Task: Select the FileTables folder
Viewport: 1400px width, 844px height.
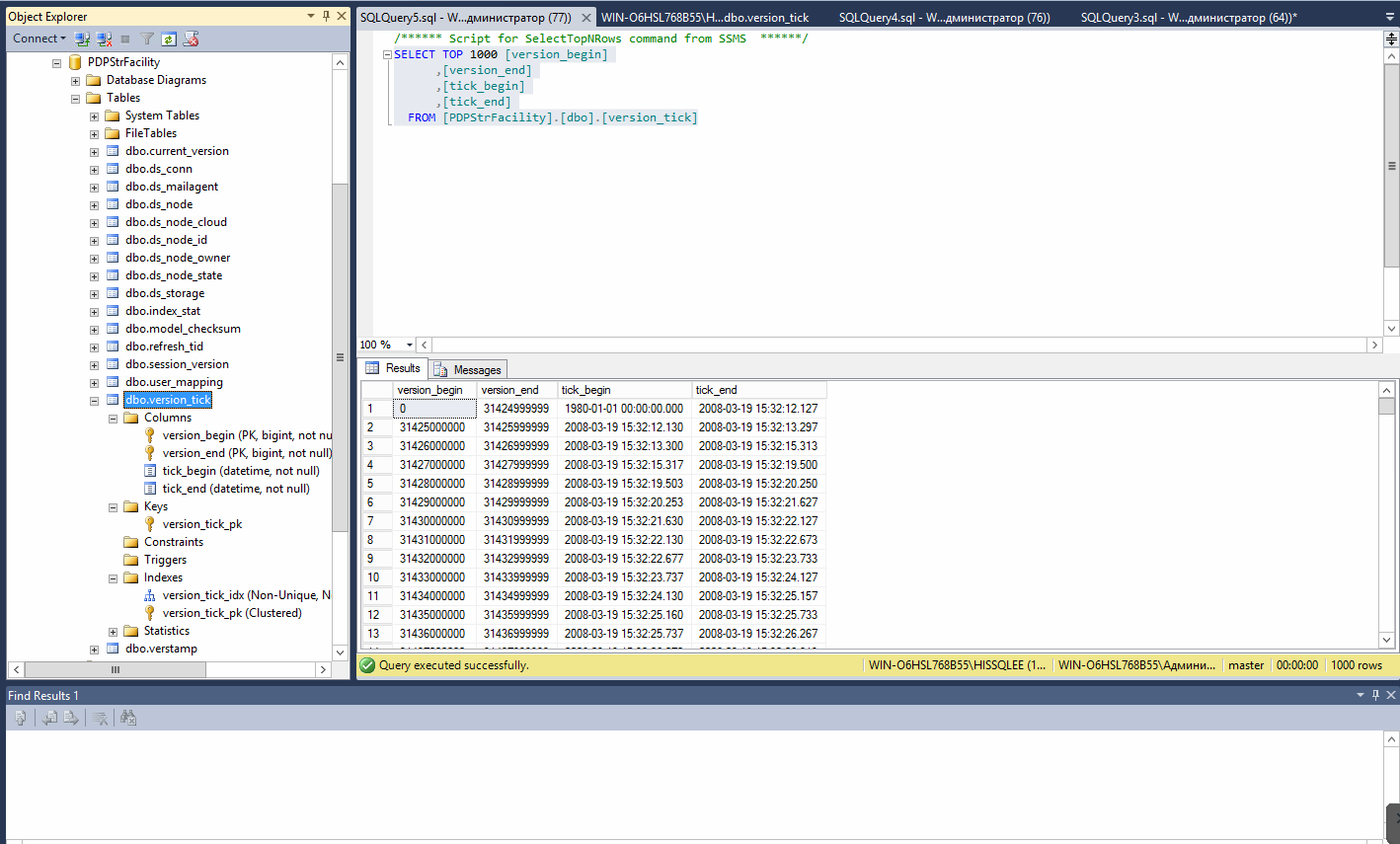Action: click(x=151, y=133)
